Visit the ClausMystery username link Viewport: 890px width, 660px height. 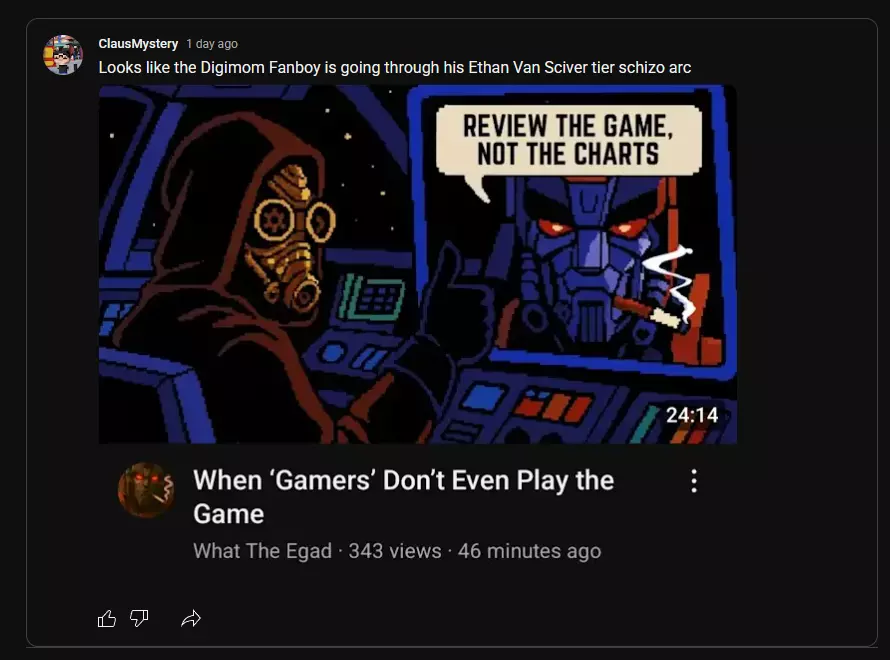138,44
